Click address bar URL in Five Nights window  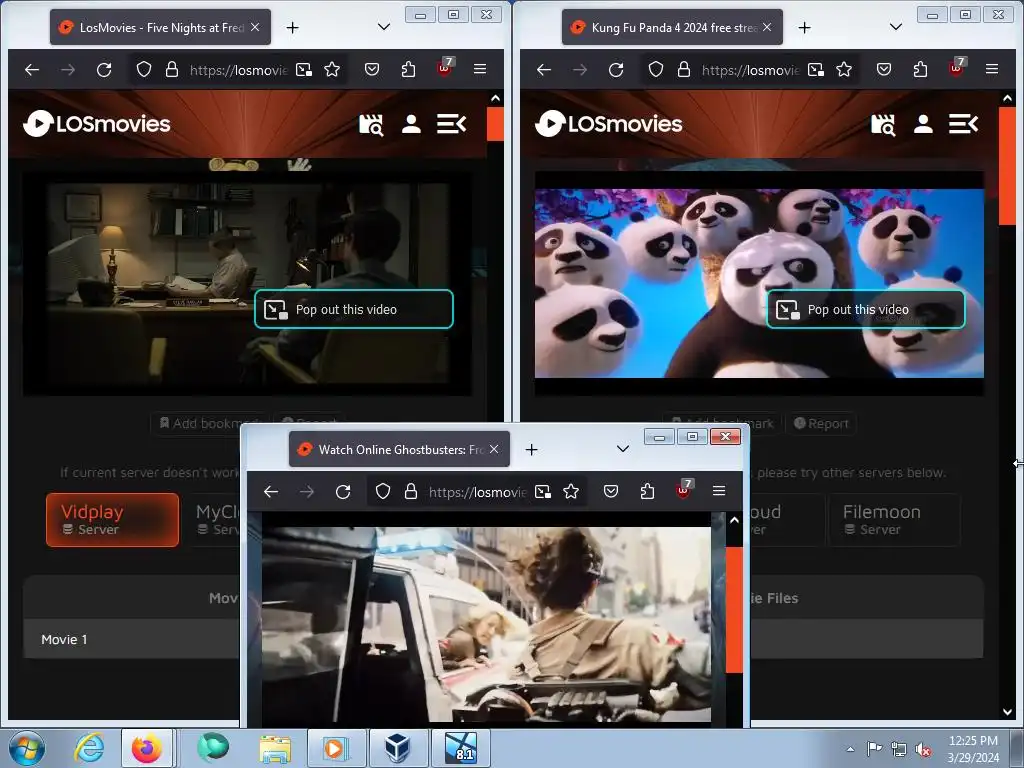pos(238,70)
